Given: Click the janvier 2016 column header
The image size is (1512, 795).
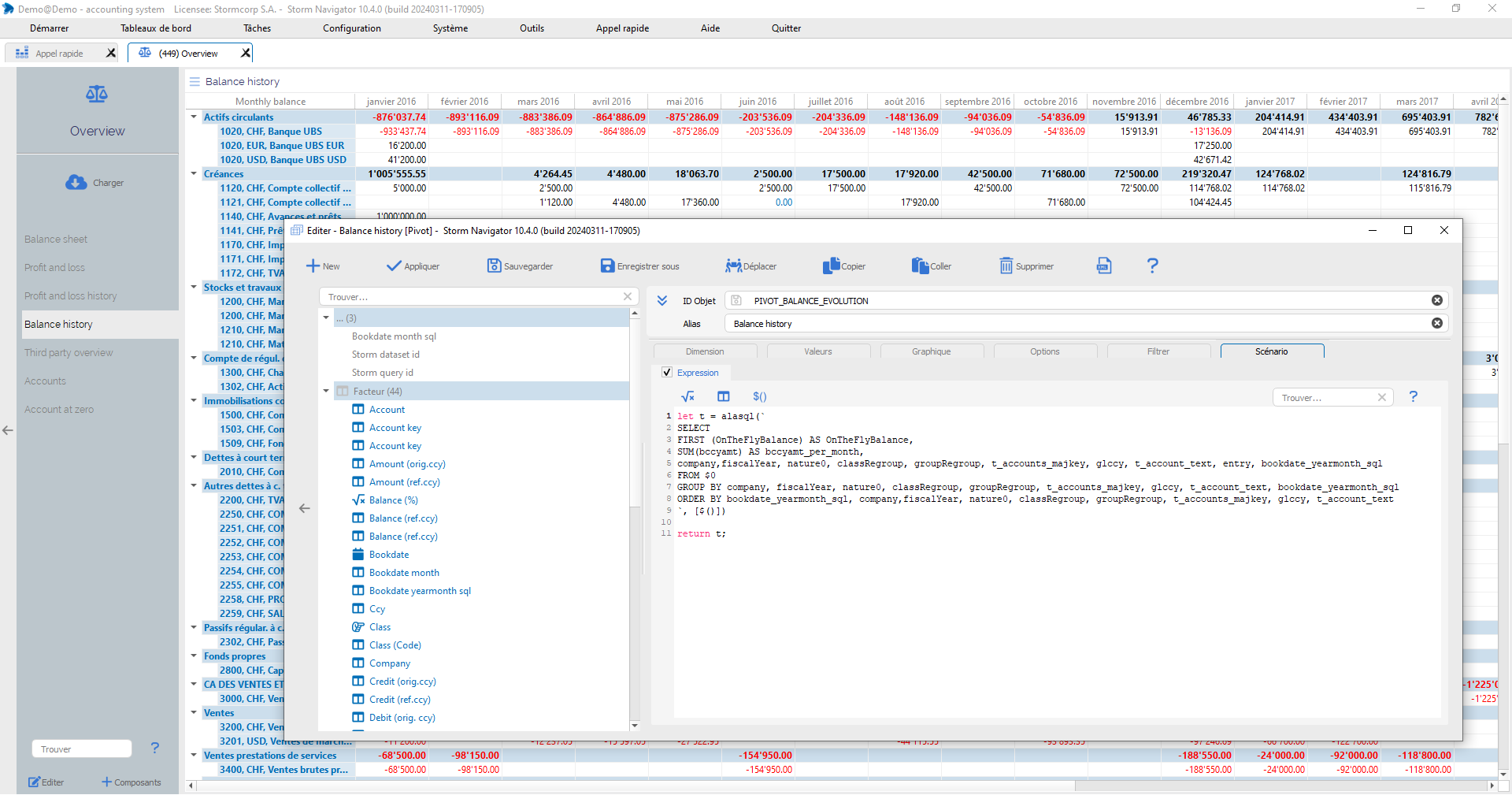Looking at the screenshot, I should pyautogui.click(x=391, y=102).
